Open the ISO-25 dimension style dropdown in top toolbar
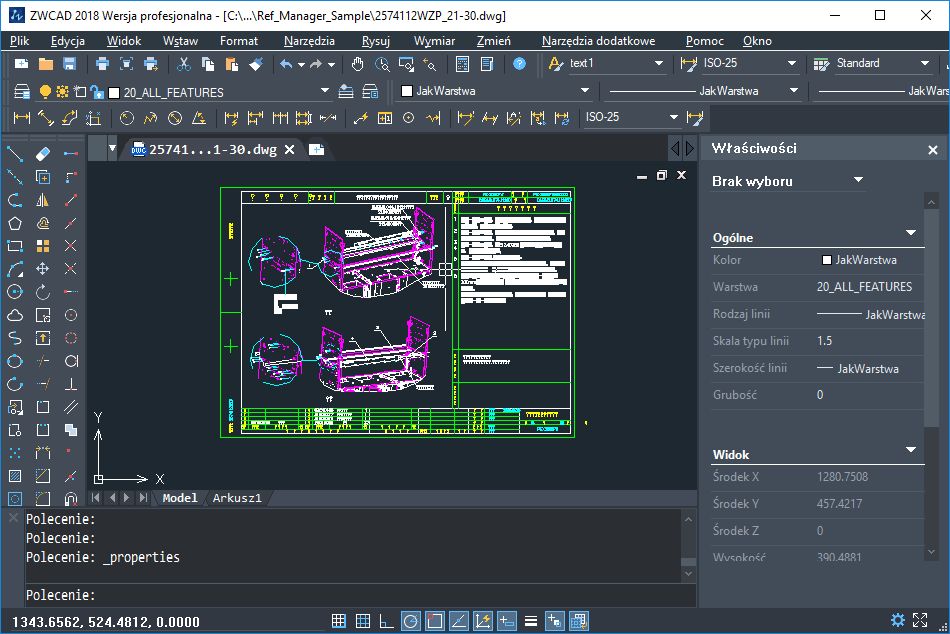 [791, 63]
